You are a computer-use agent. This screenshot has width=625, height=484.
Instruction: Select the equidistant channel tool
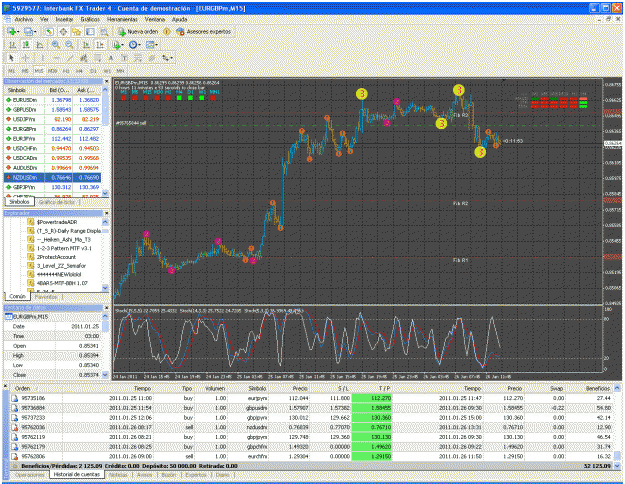click(x=84, y=58)
